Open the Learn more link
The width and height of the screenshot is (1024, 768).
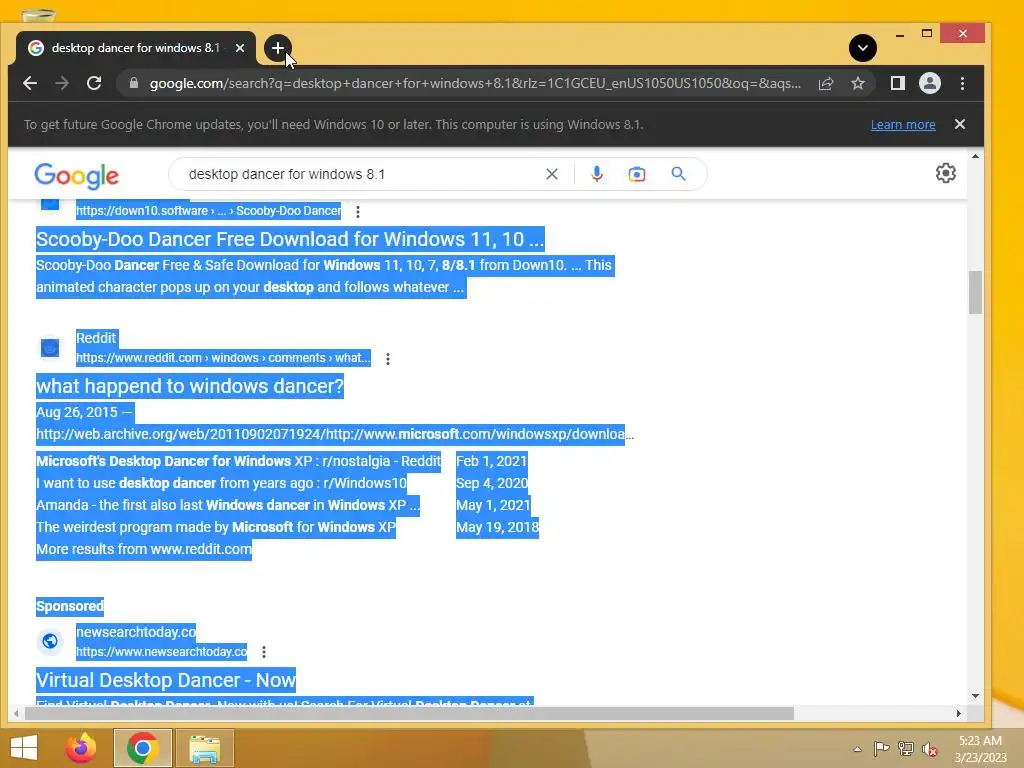[x=903, y=125]
